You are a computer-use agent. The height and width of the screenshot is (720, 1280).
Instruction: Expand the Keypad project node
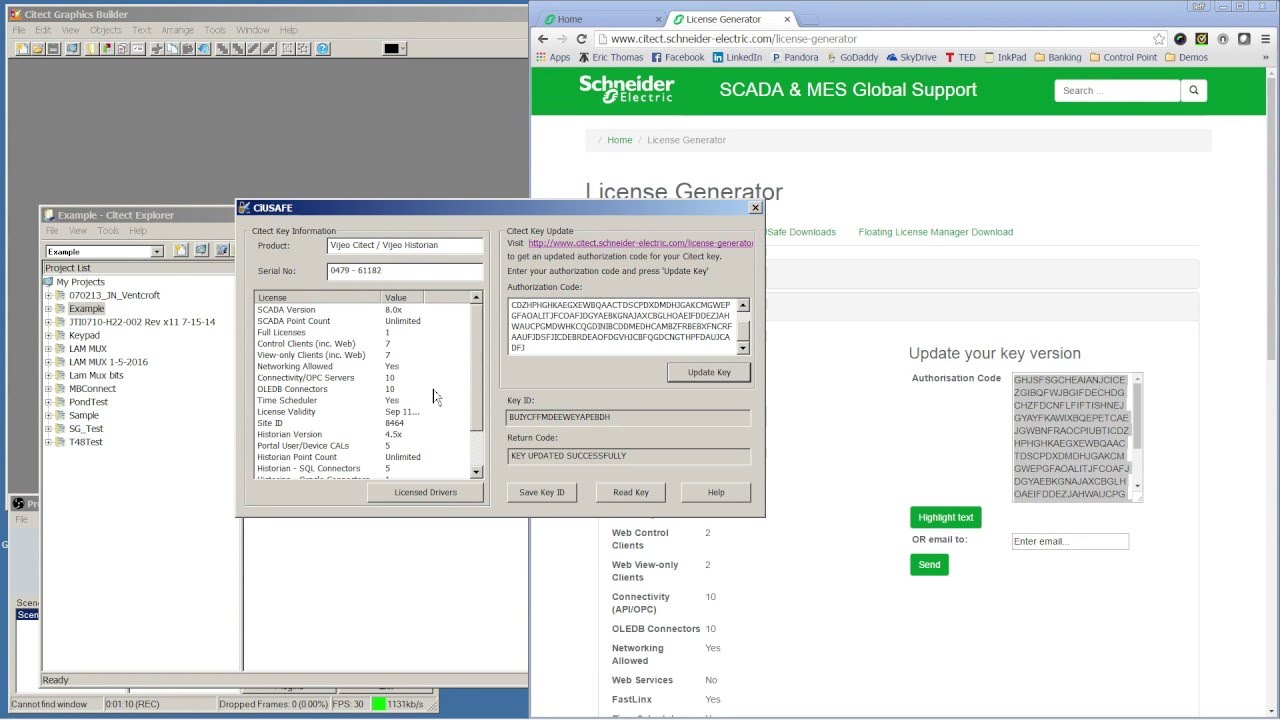[x=48, y=336]
